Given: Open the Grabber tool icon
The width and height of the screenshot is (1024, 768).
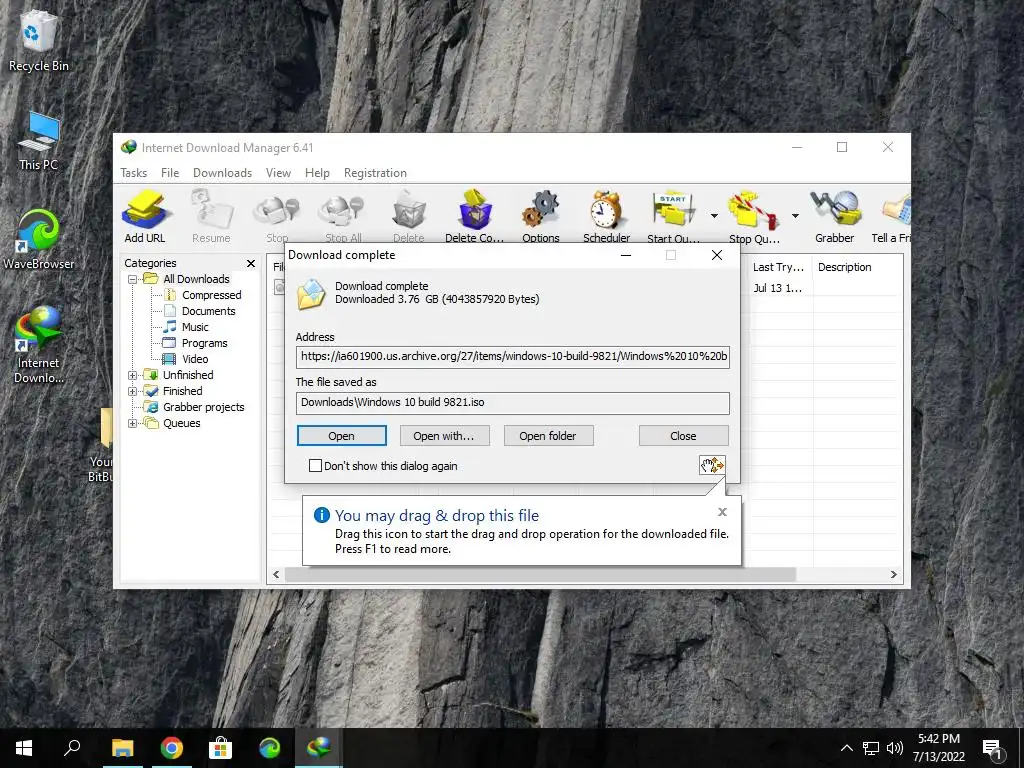Looking at the screenshot, I should pos(835,217).
